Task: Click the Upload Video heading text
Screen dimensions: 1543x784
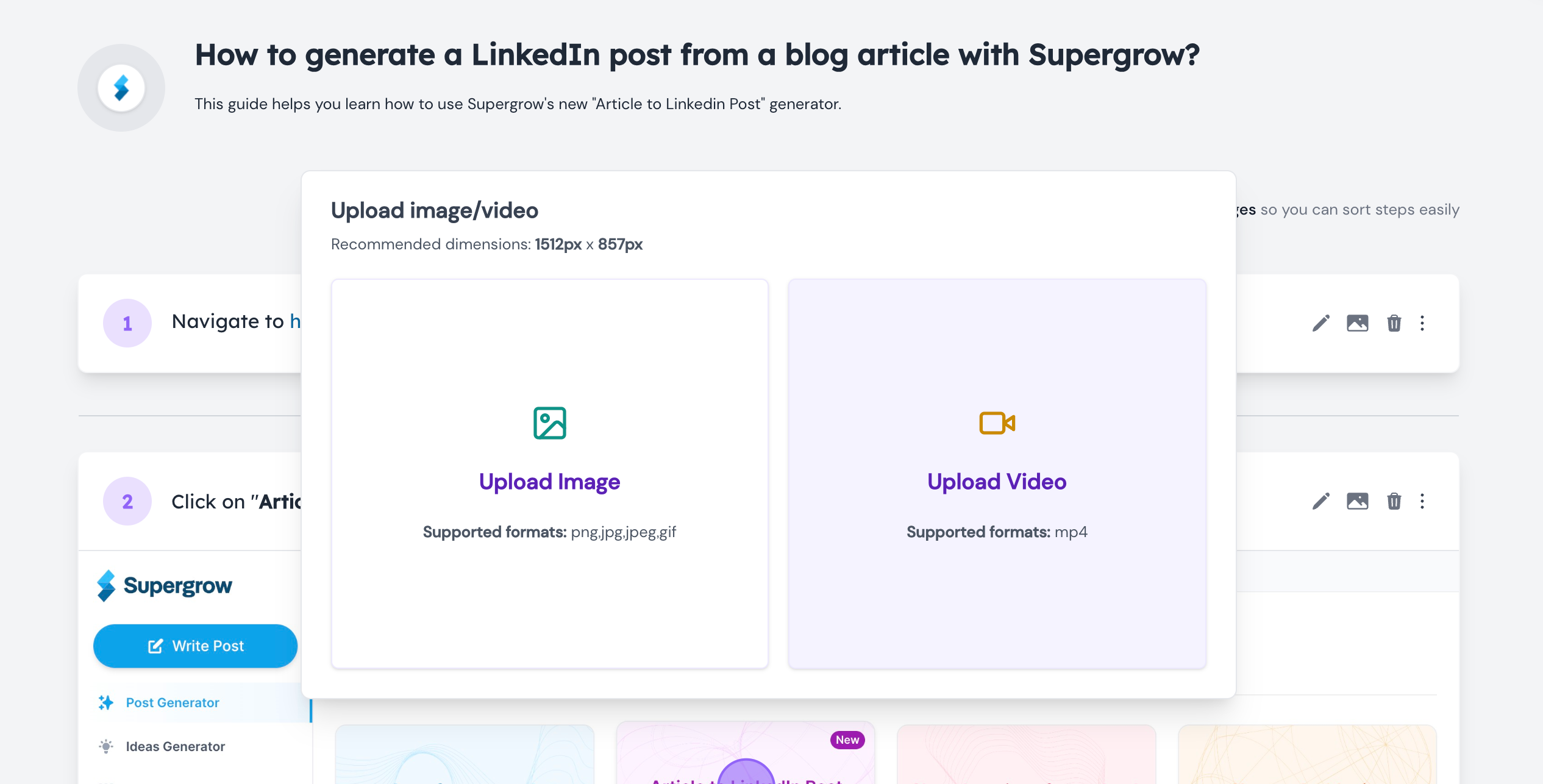Action: (997, 482)
